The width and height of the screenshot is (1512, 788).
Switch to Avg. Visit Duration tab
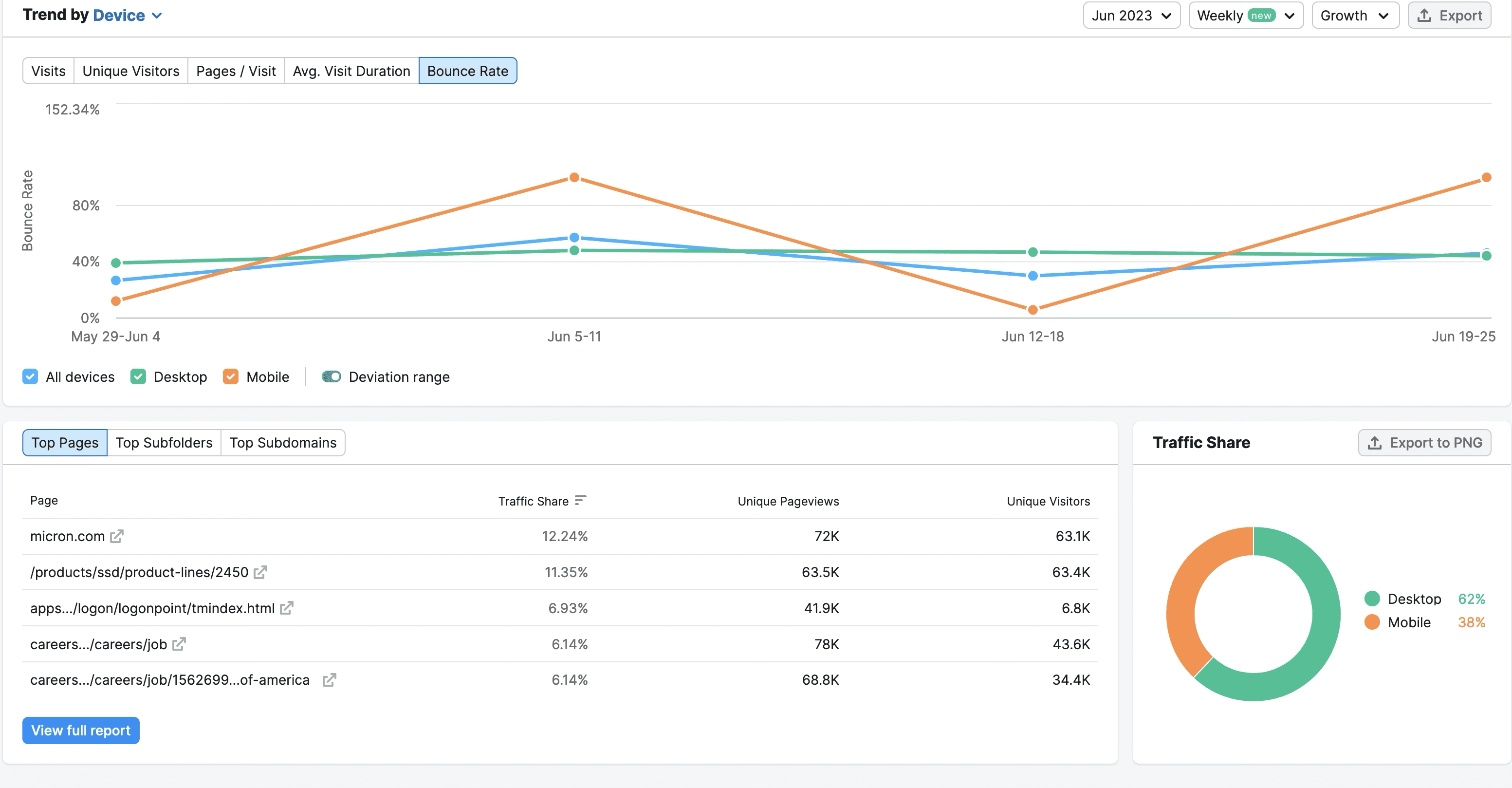(x=351, y=71)
